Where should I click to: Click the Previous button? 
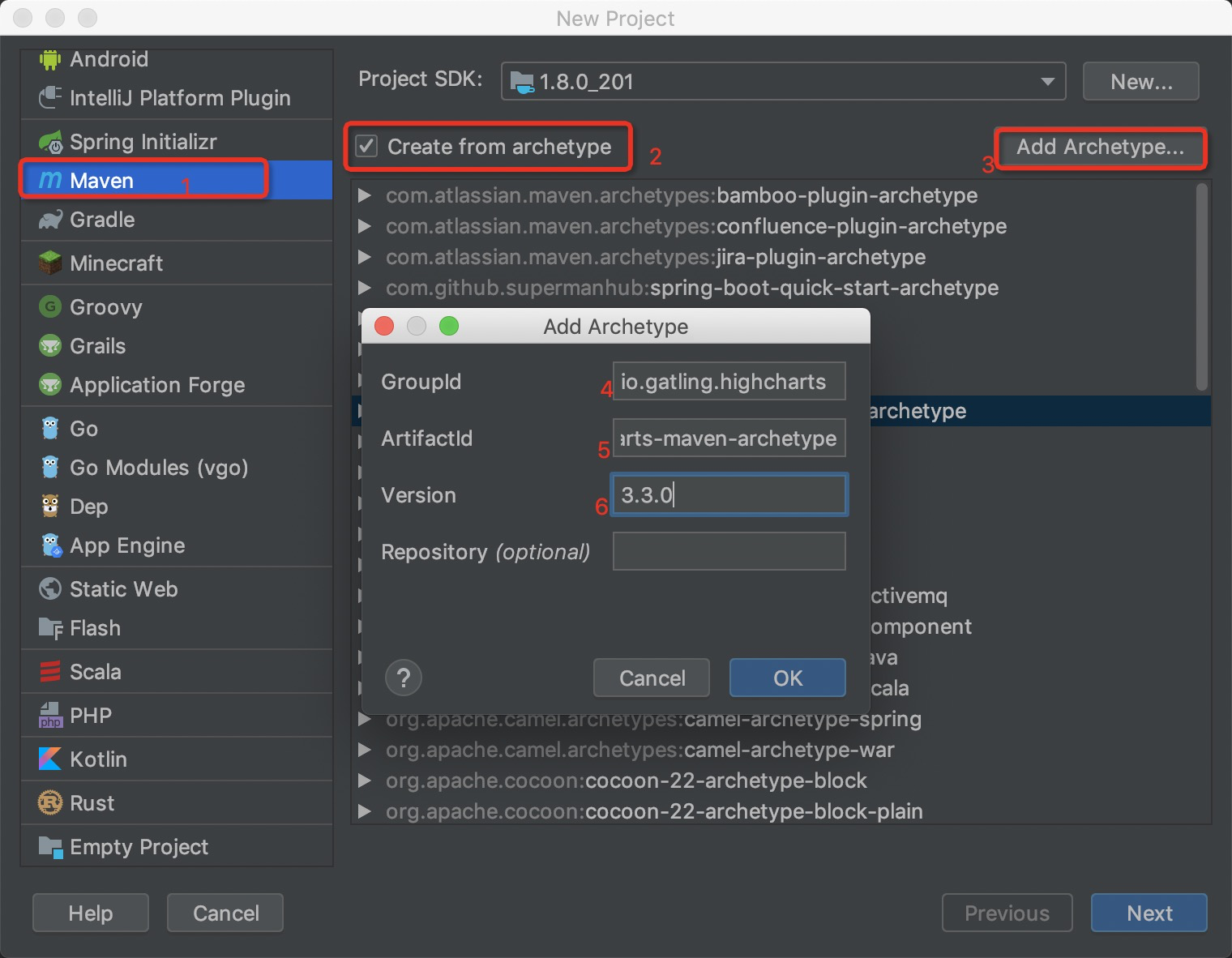coord(1007,913)
